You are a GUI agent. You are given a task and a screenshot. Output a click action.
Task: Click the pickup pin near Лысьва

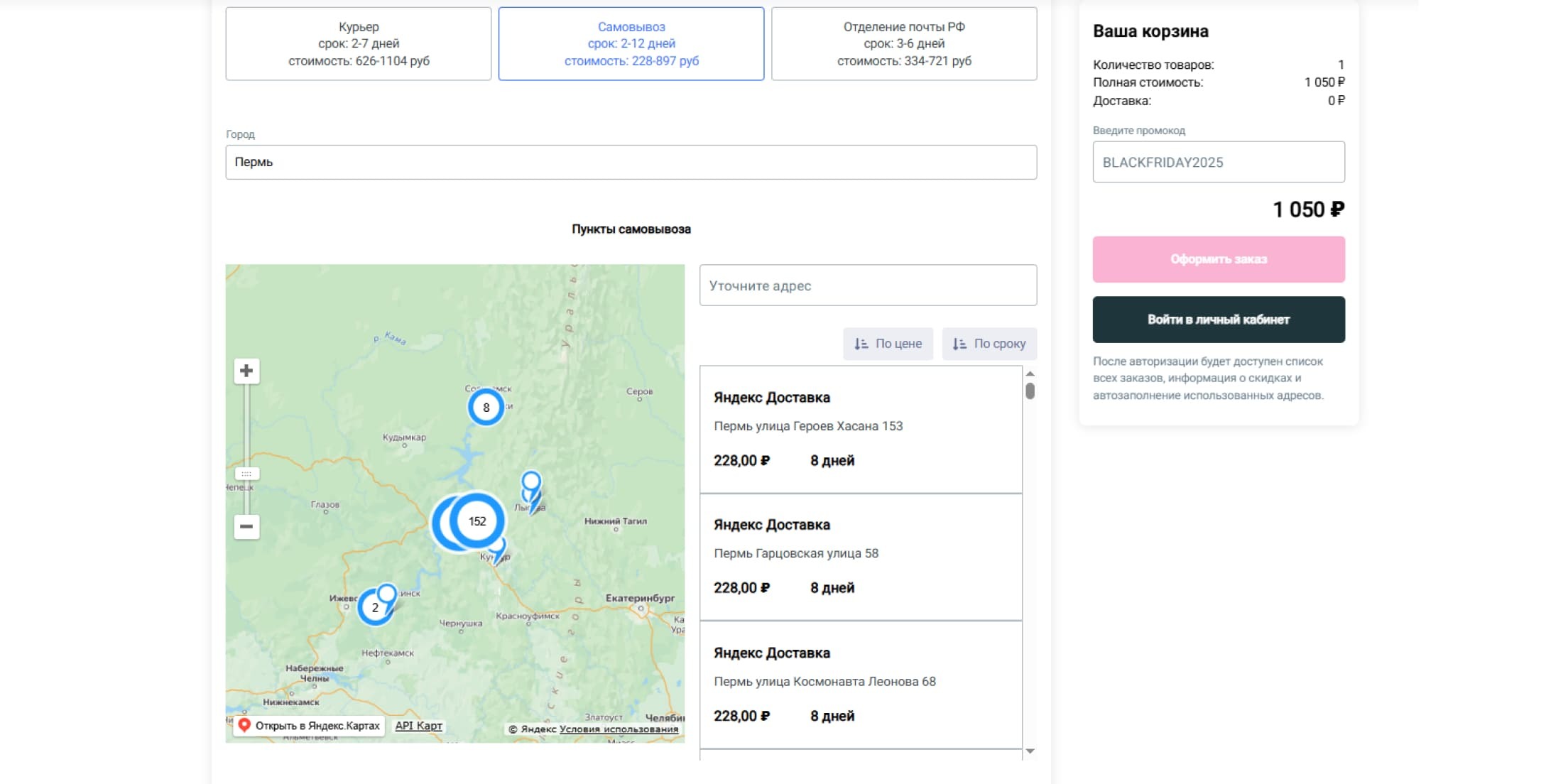531,483
